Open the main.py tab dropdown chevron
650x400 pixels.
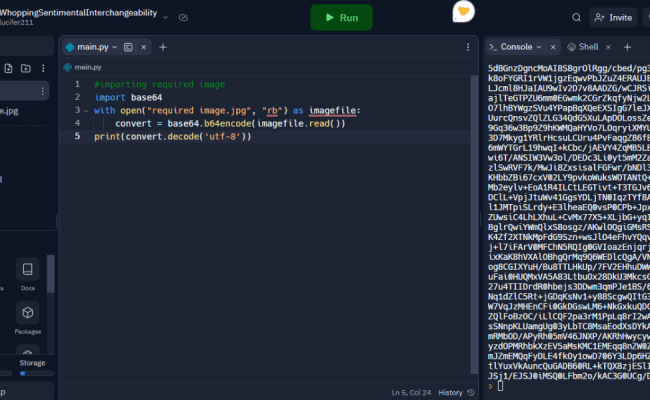115,47
